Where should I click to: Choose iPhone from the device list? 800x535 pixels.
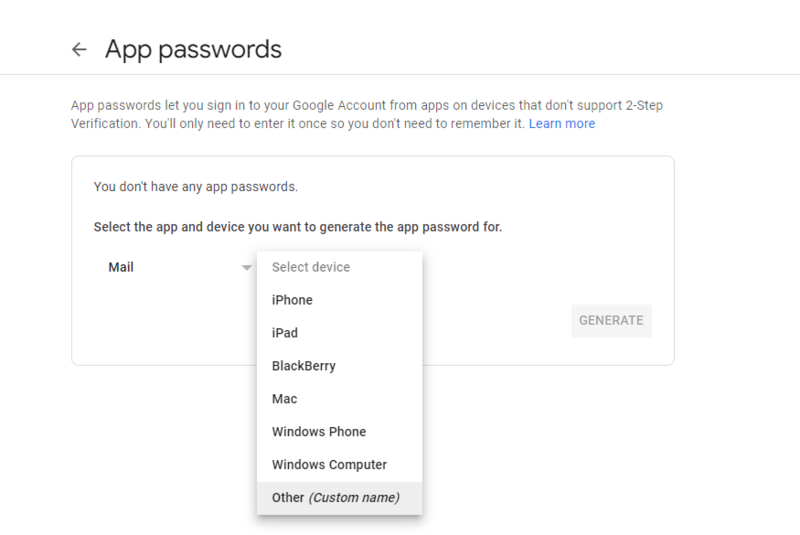[292, 300]
